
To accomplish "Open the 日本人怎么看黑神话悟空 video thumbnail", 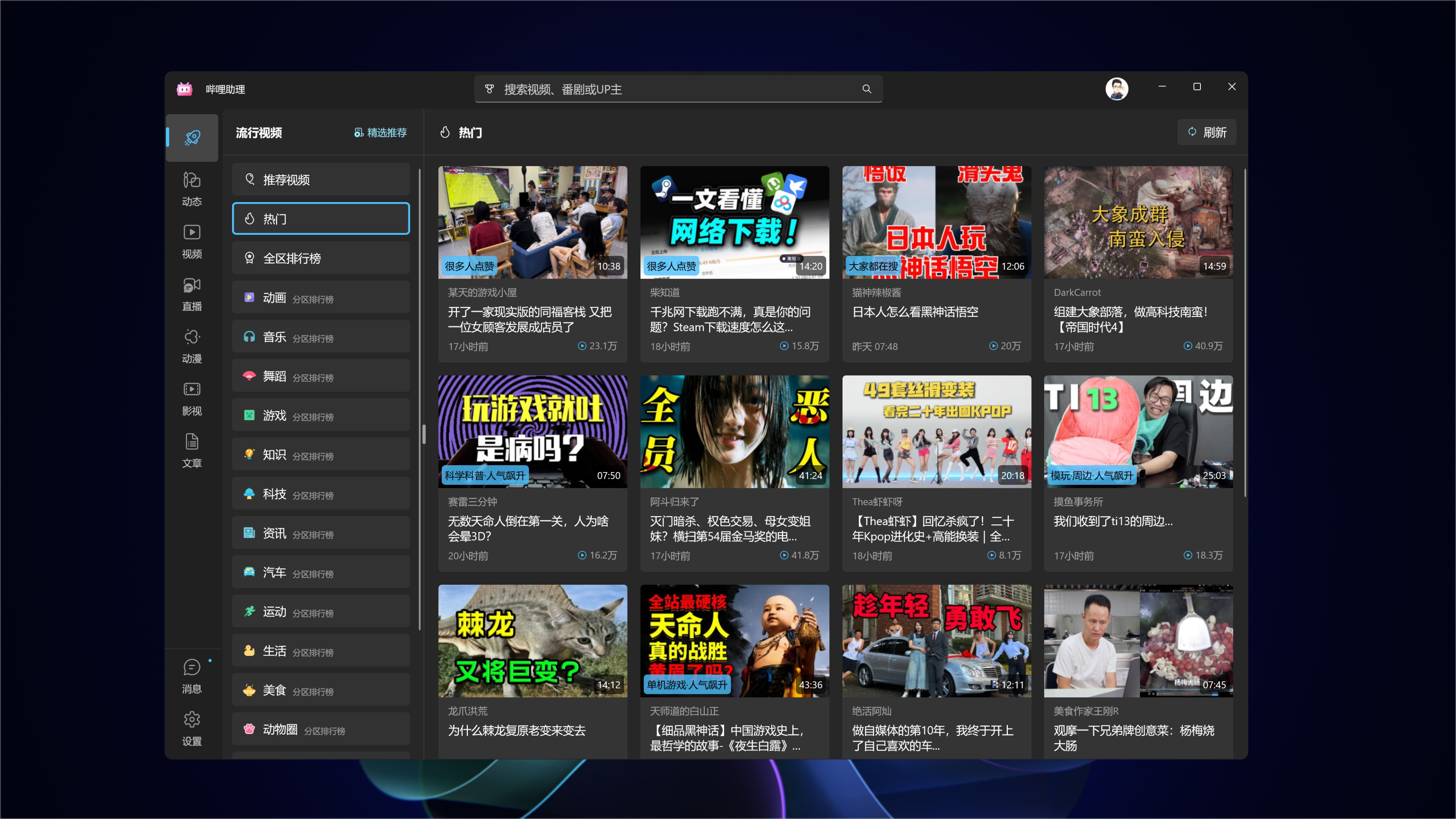I will point(936,222).
